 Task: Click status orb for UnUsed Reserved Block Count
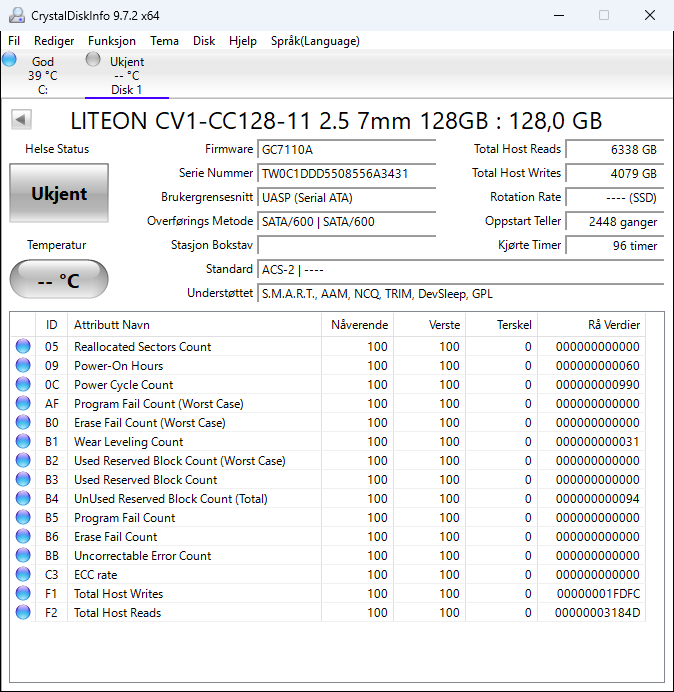coord(23,498)
